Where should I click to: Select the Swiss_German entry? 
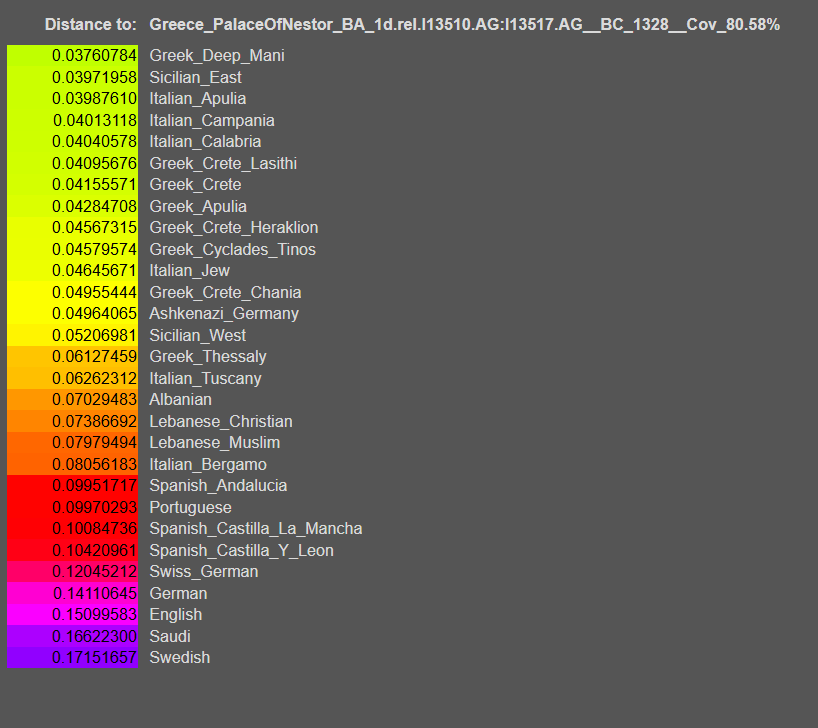click(x=203, y=571)
